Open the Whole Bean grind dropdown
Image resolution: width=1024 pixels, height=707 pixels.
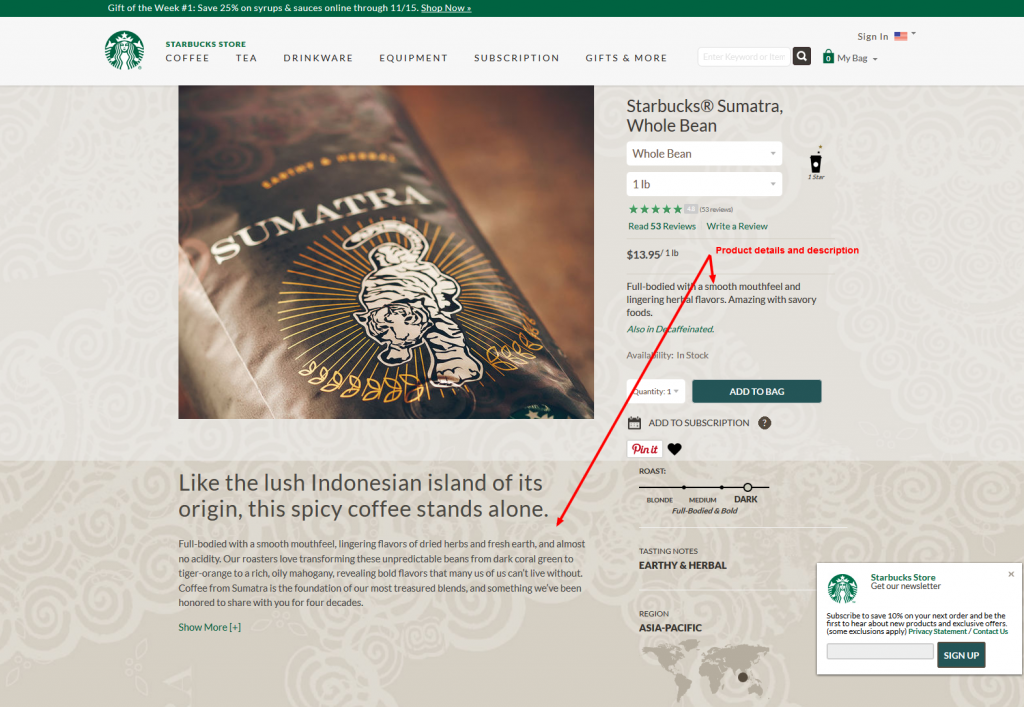tap(704, 153)
